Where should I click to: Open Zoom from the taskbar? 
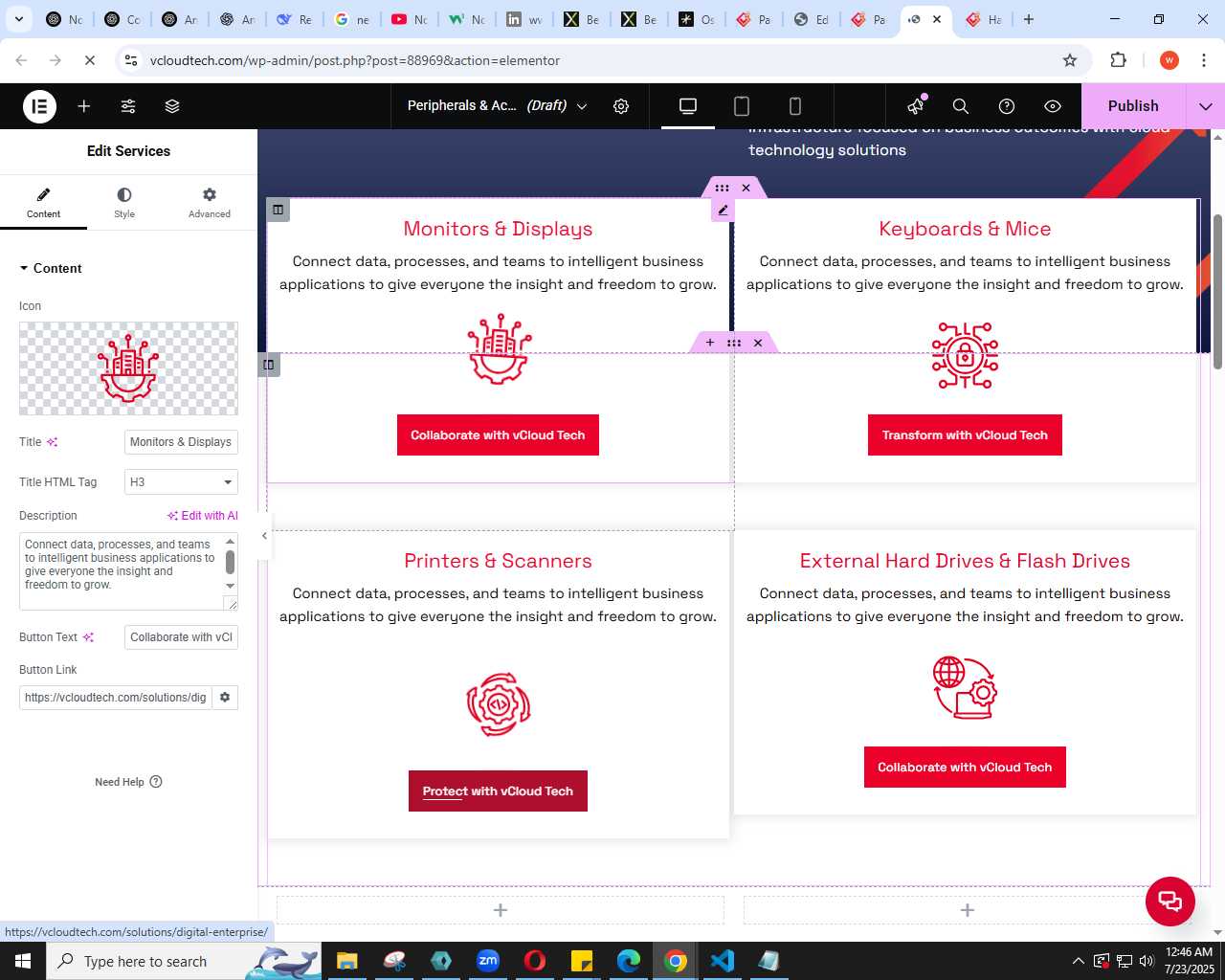[488, 961]
